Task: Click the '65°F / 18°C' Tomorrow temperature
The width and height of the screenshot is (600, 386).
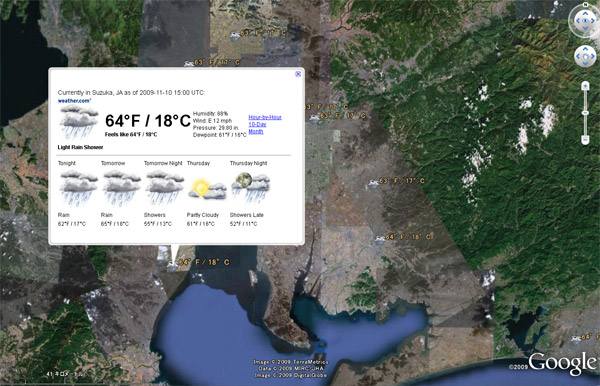Action: pos(115,224)
